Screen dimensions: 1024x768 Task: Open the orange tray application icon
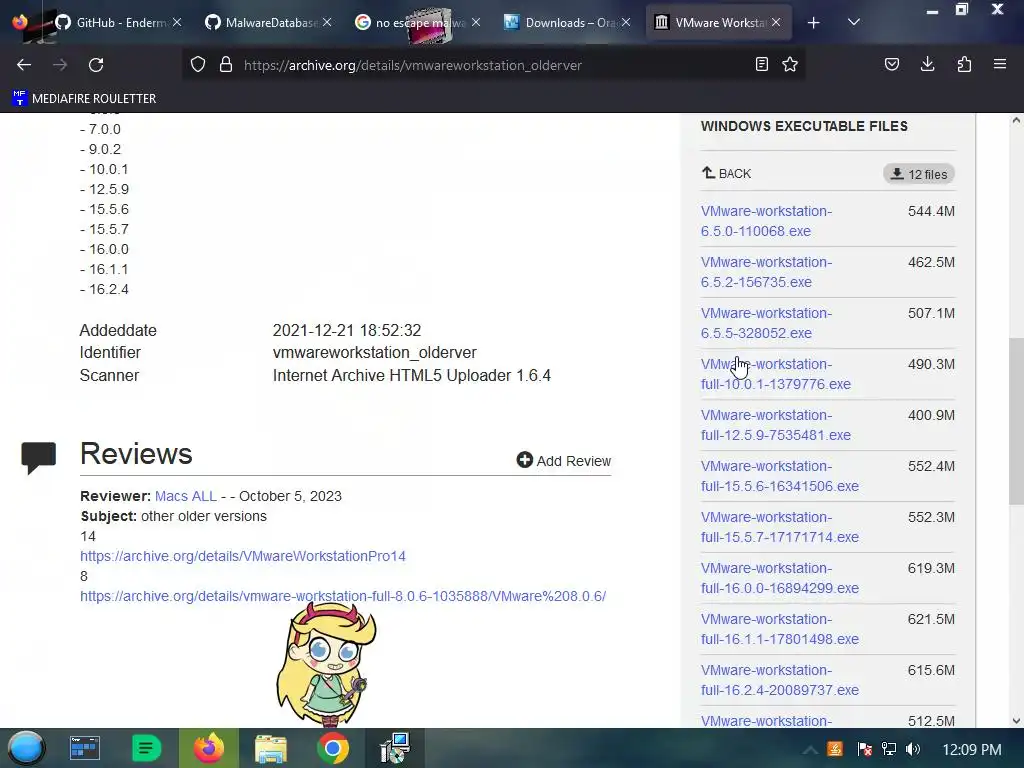(835, 749)
